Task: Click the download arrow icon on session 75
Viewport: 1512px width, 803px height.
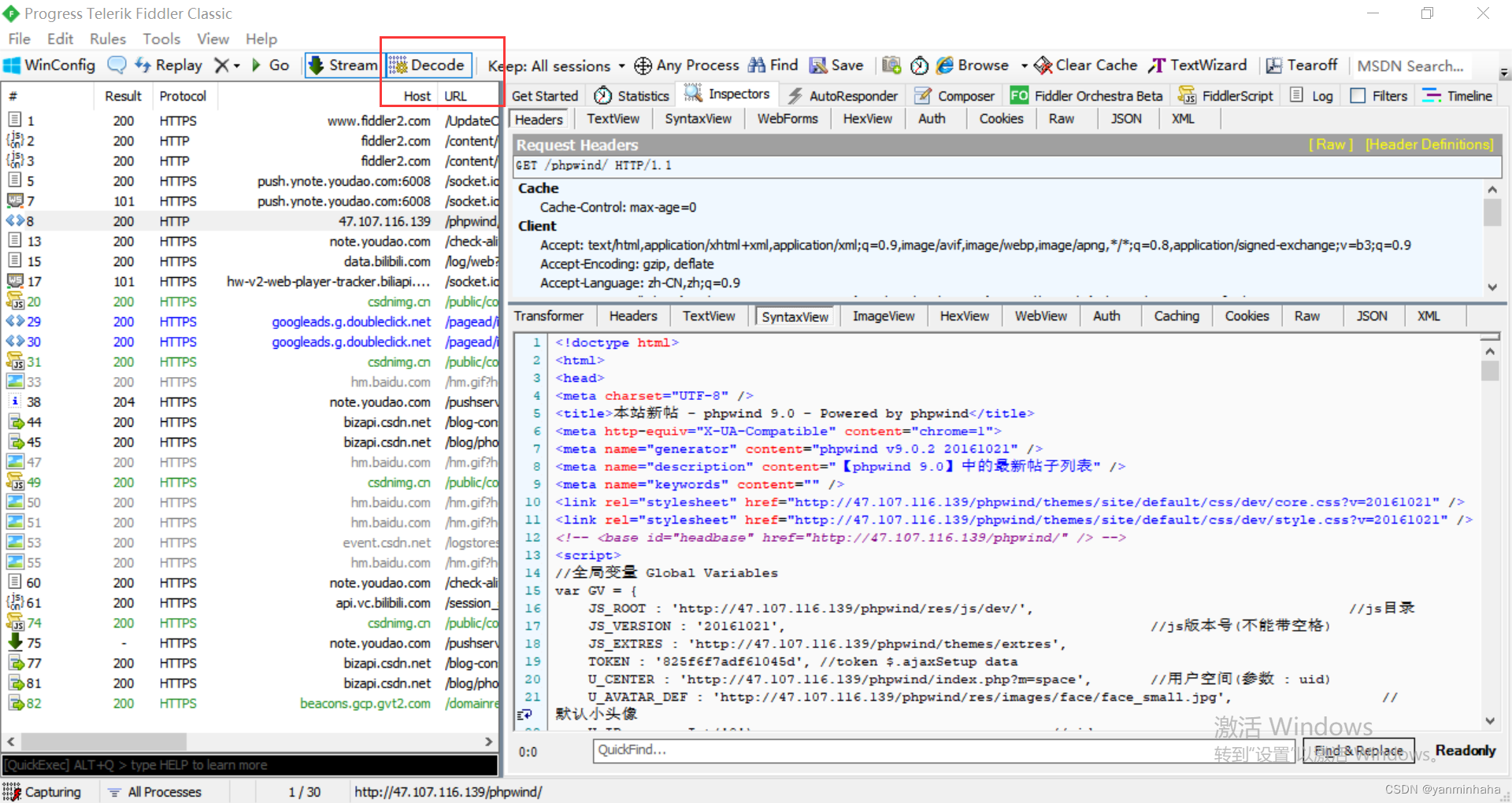Action: (14, 642)
